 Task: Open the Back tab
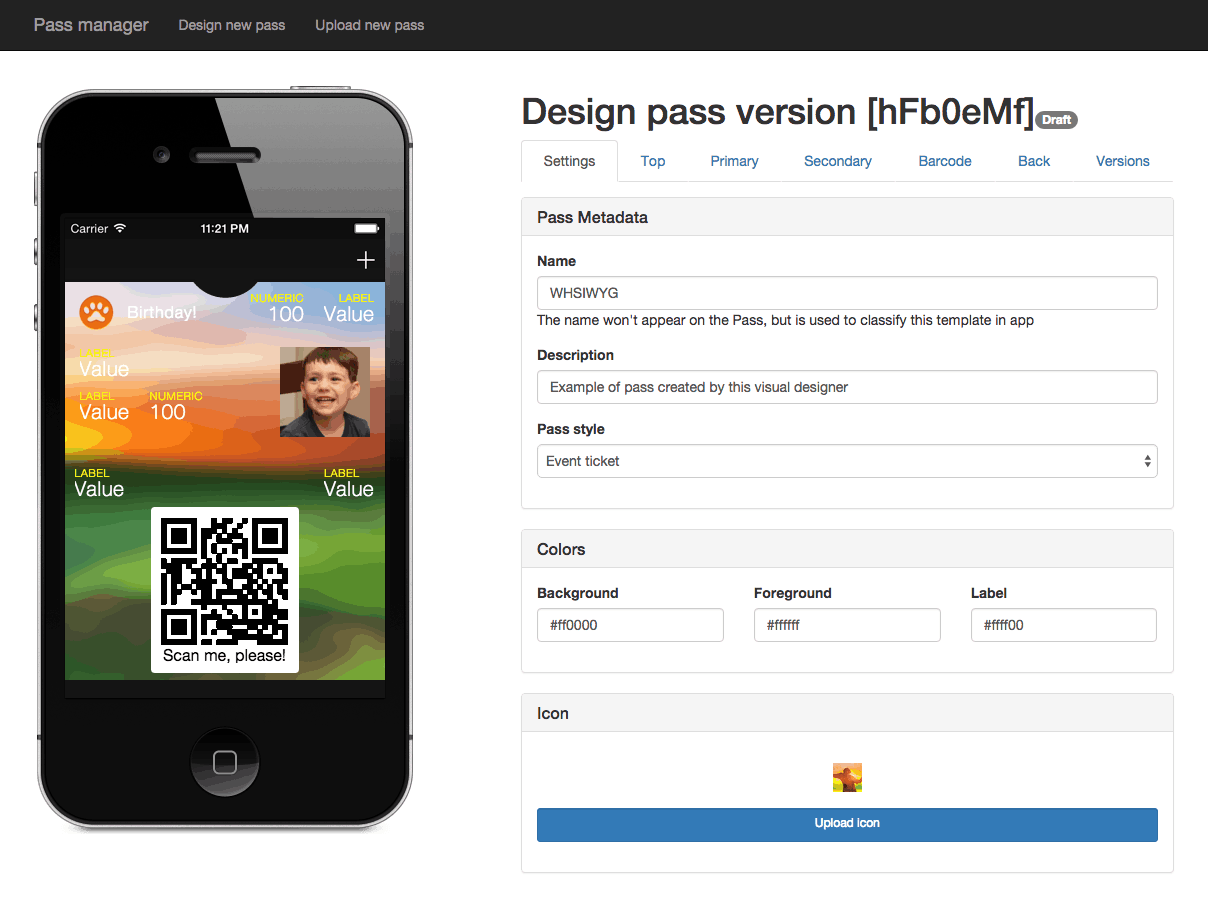[x=1034, y=161]
